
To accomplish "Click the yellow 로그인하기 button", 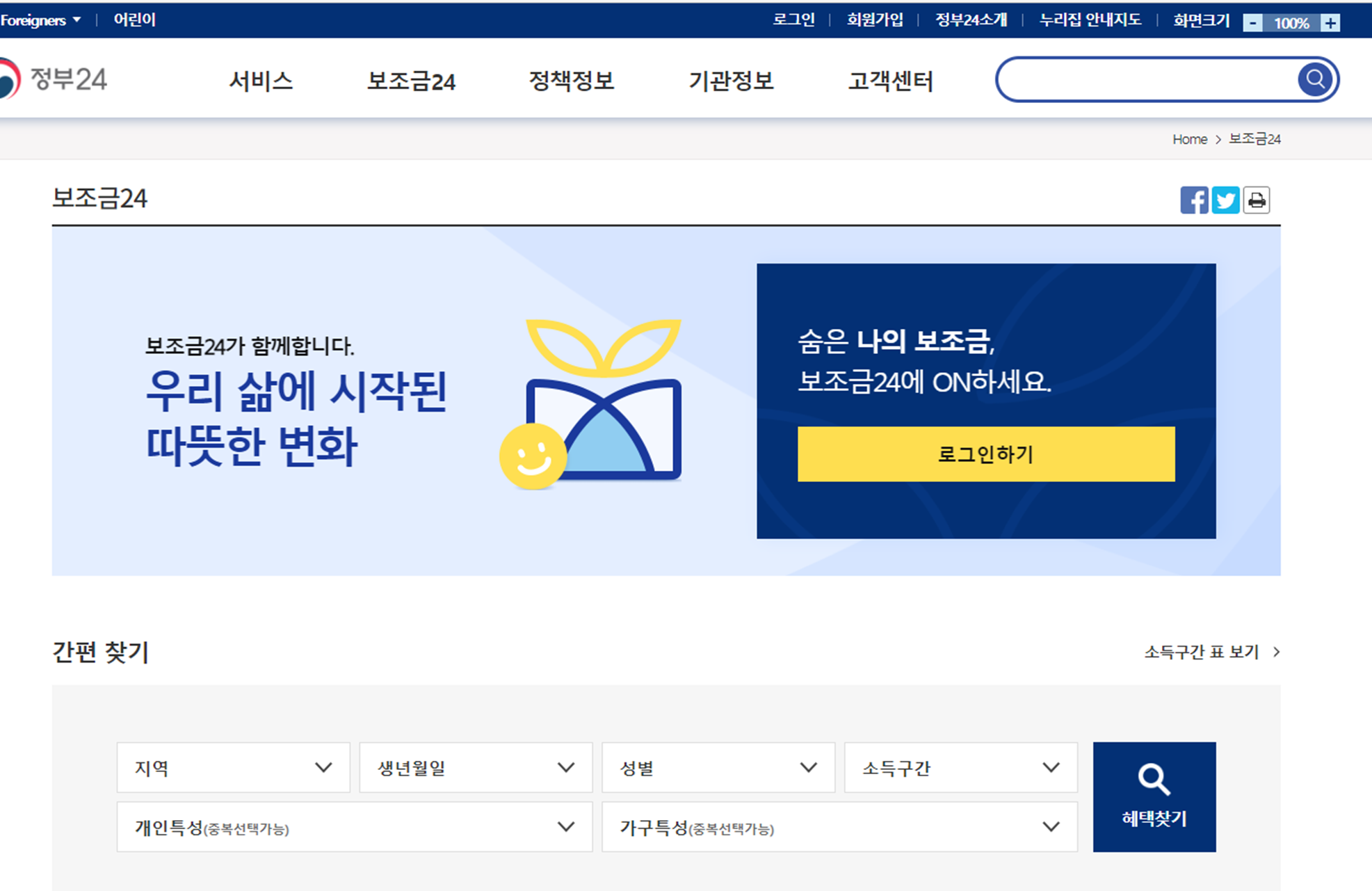I will [985, 454].
